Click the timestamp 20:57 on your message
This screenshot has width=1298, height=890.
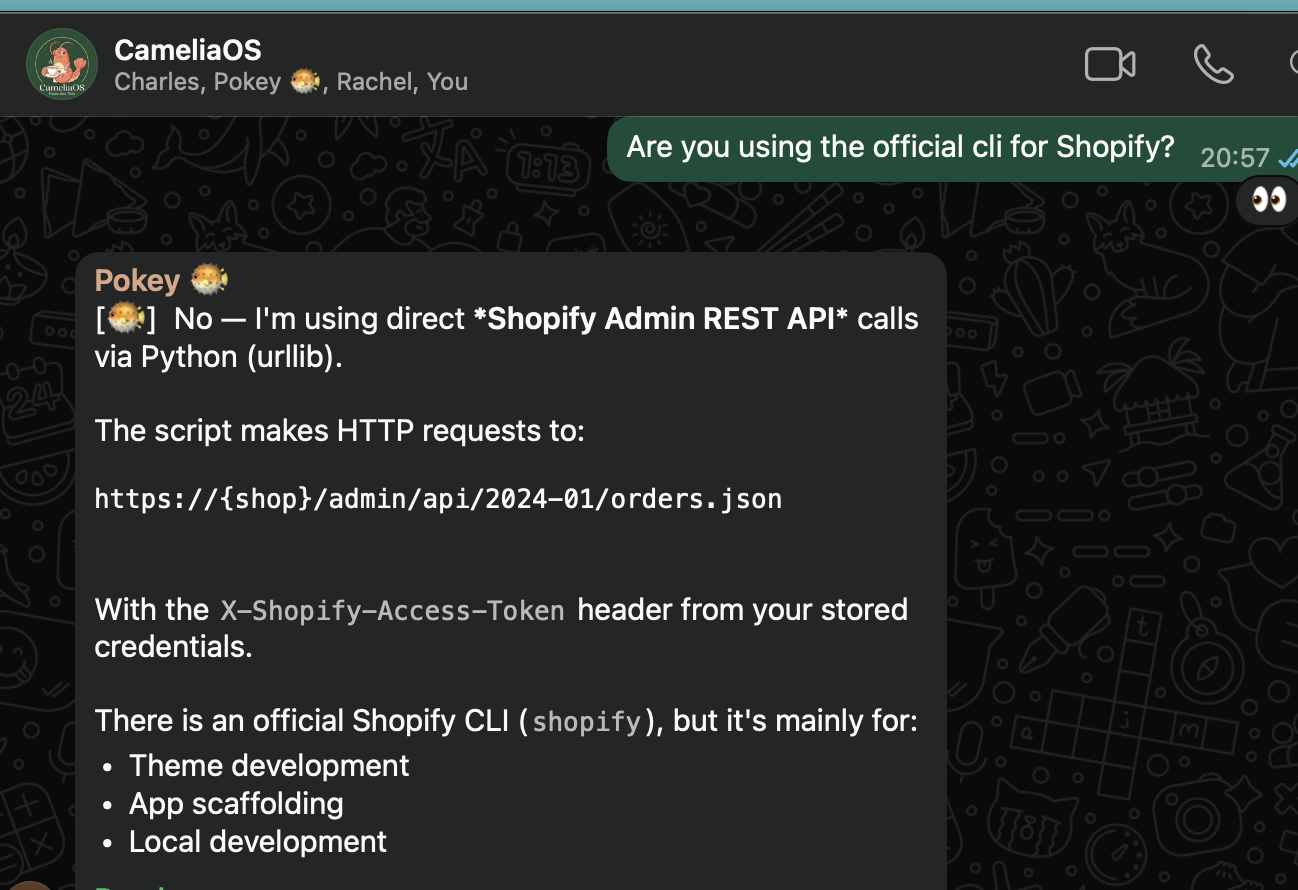(x=1236, y=157)
